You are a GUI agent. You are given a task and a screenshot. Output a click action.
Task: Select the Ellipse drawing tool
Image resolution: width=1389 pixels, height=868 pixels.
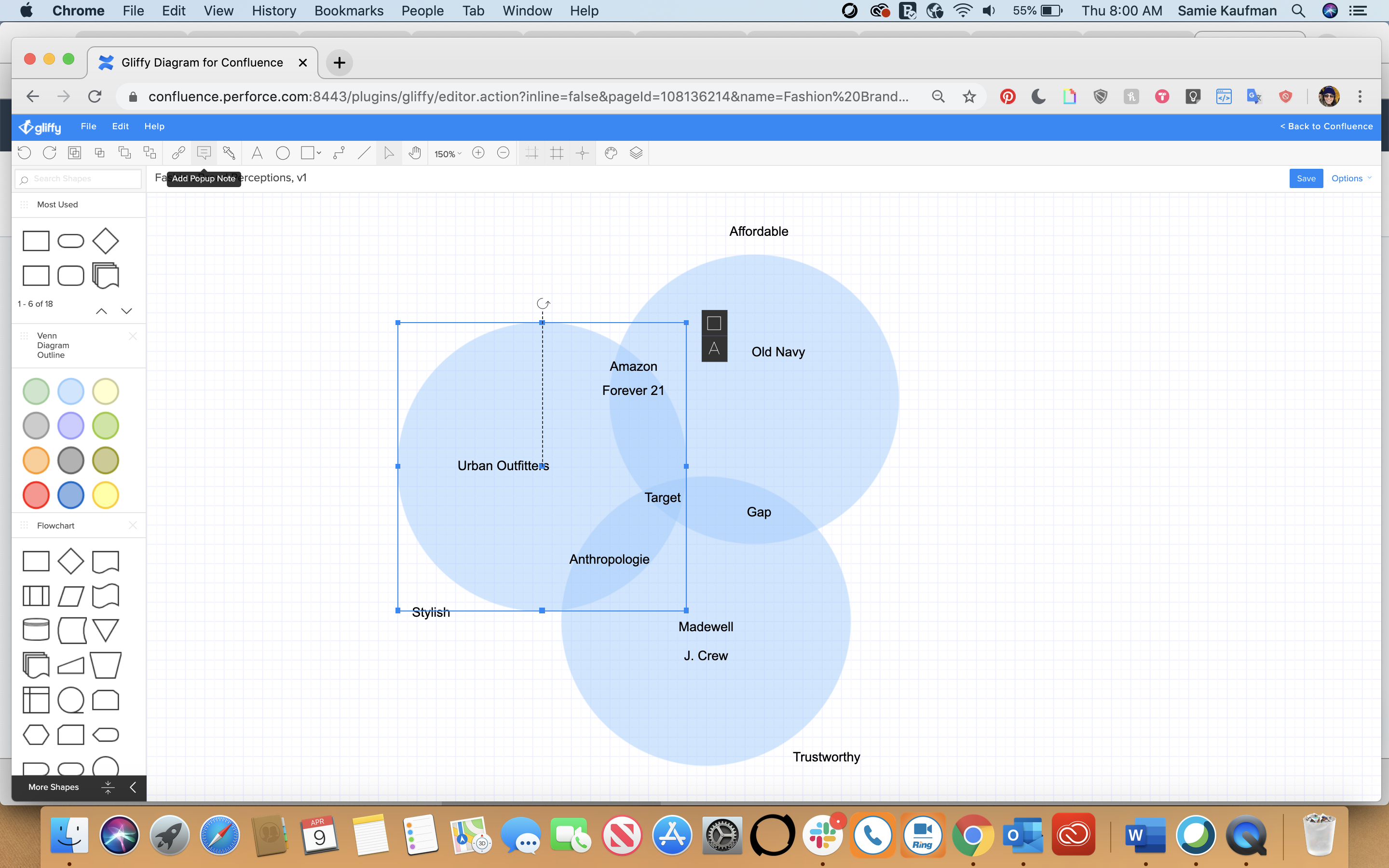[x=283, y=153]
